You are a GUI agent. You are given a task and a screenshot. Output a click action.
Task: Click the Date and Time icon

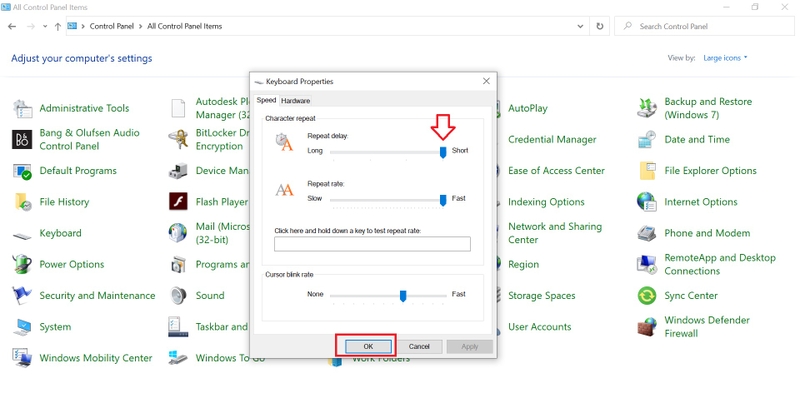click(647, 139)
